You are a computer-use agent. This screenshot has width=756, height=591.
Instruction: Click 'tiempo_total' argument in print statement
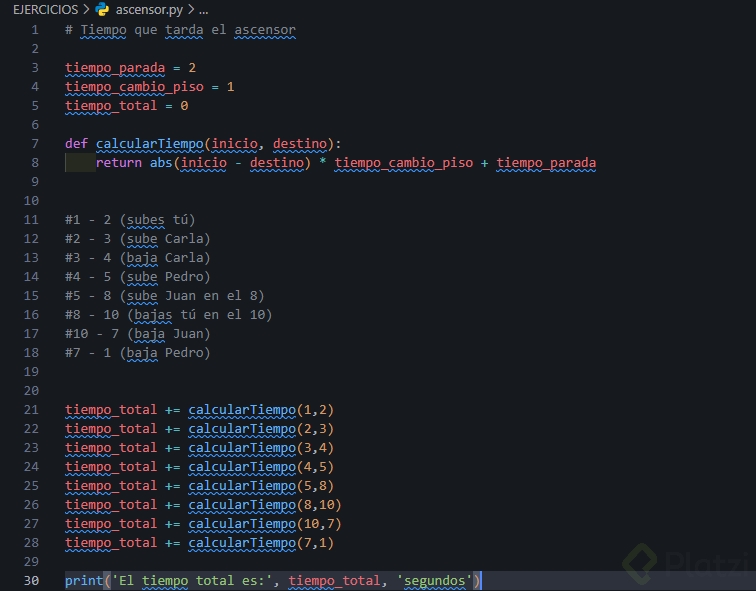[334, 580]
